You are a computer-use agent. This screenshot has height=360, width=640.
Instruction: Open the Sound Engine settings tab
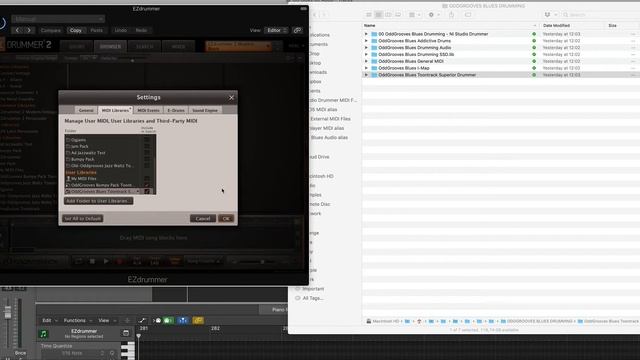[205, 110]
